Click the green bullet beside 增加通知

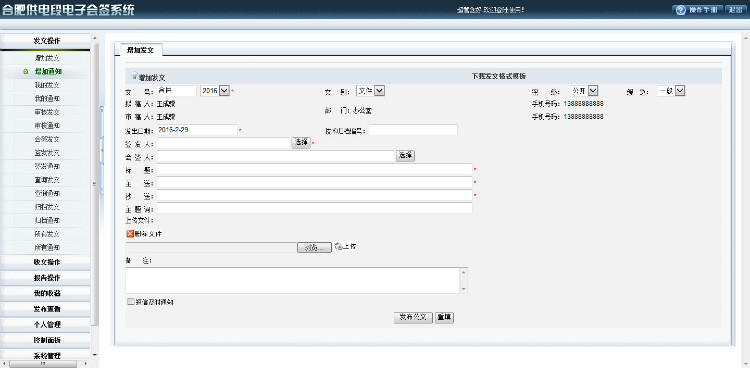tap(26, 72)
